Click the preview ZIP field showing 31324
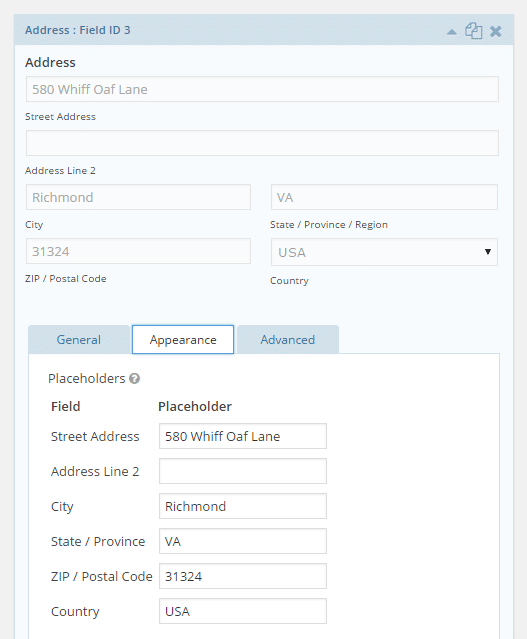This screenshot has height=639, width=527. [x=139, y=251]
